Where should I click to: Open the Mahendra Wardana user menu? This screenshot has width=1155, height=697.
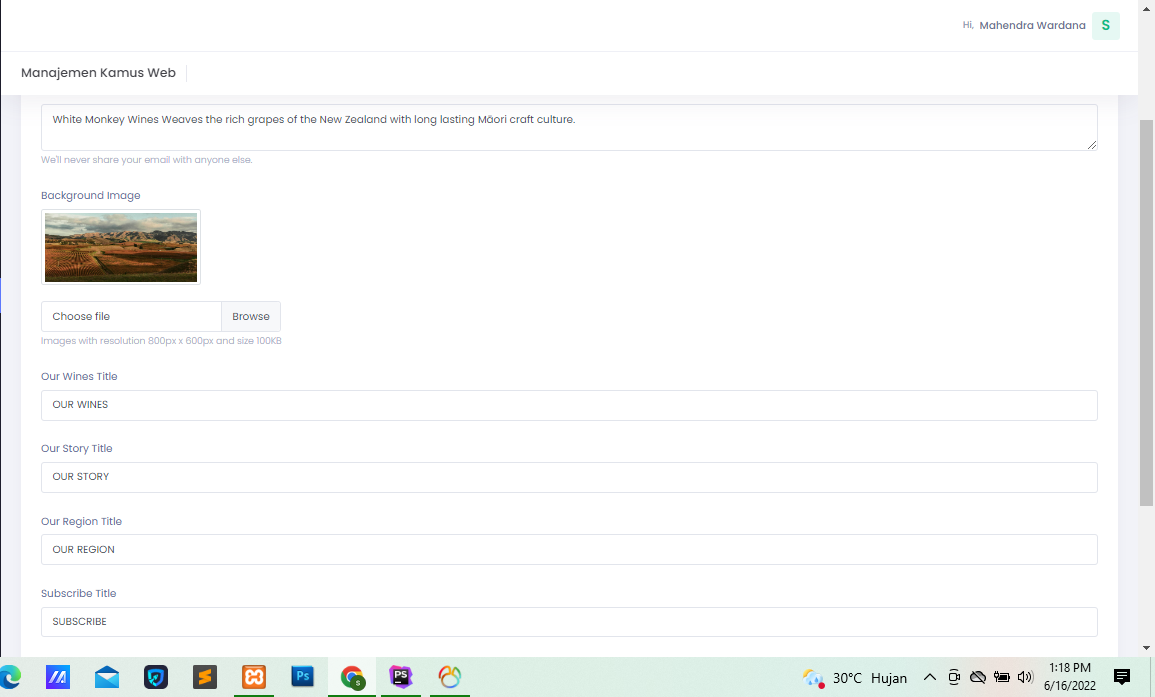pyautogui.click(x=1032, y=25)
